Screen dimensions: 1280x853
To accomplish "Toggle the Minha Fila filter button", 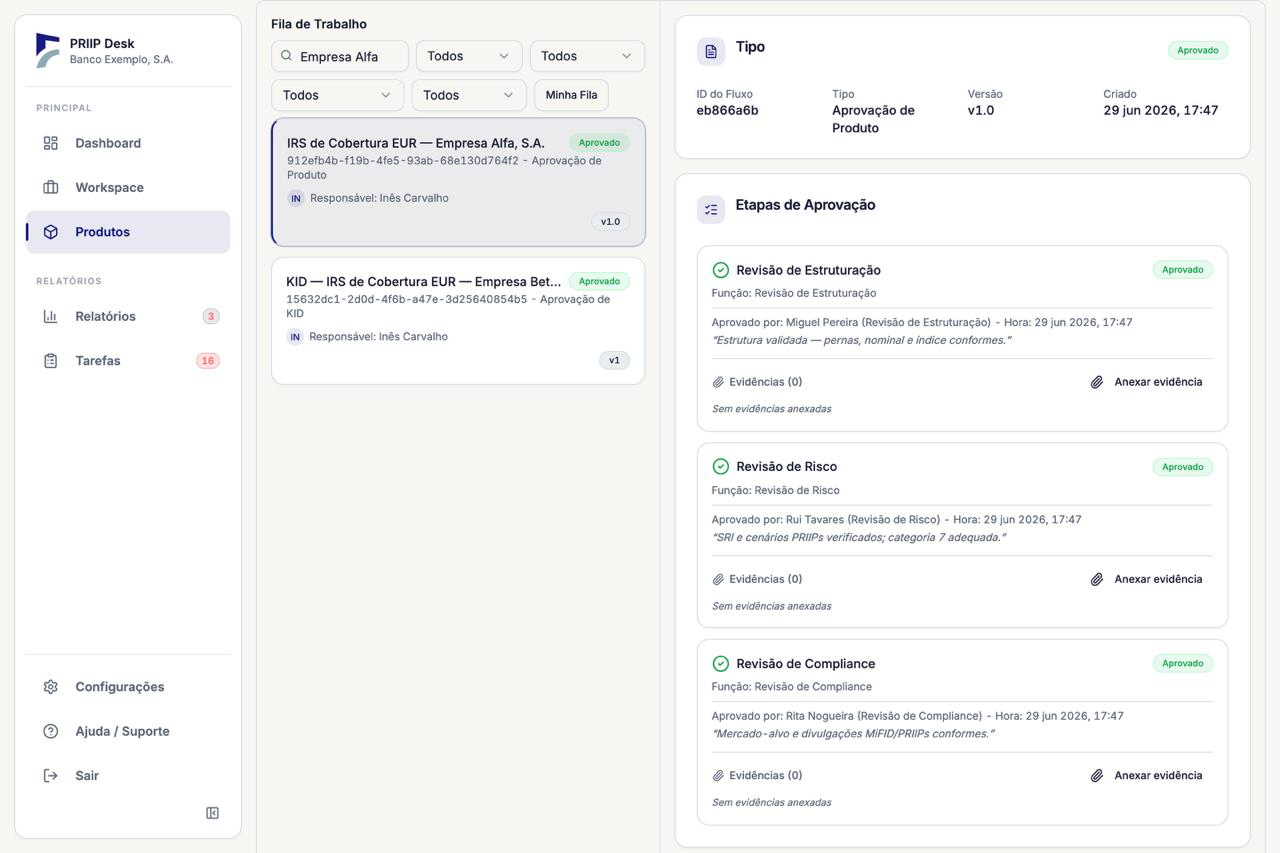I will (572, 95).
